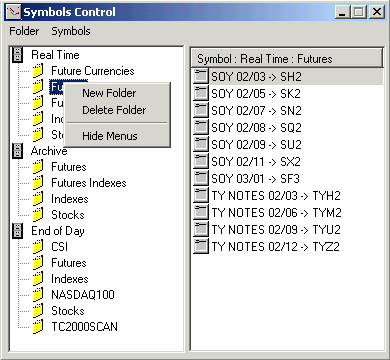
Task: Select text SOY 02/05 -> SK2
Action: tap(256, 94)
